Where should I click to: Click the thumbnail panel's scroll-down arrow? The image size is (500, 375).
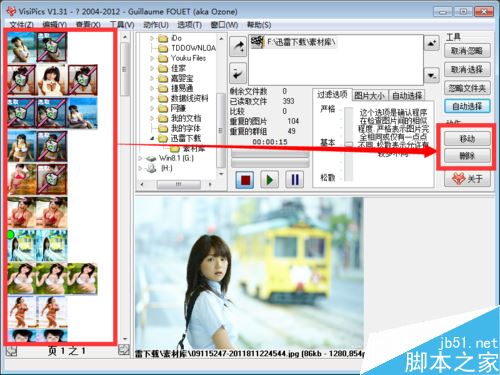click(x=125, y=339)
